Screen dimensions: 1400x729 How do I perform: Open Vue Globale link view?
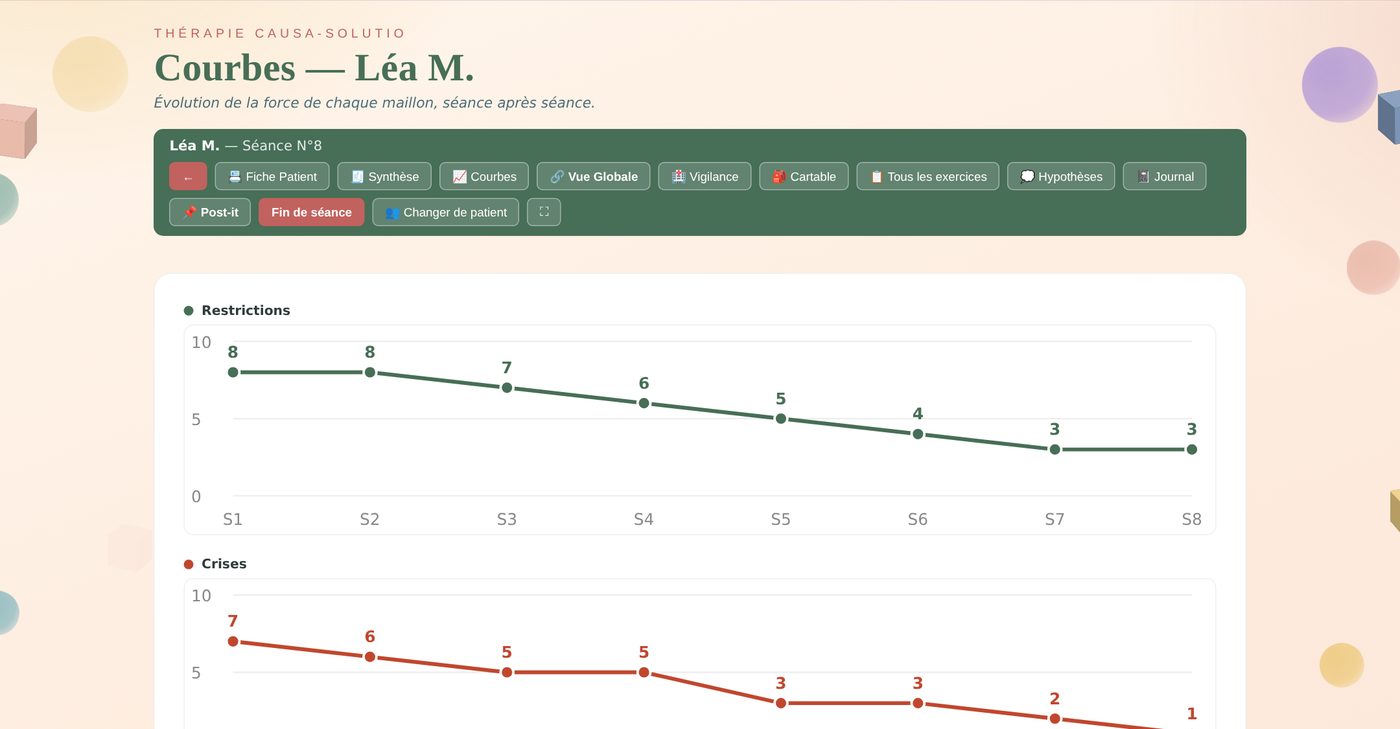click(x=593, y=176)
